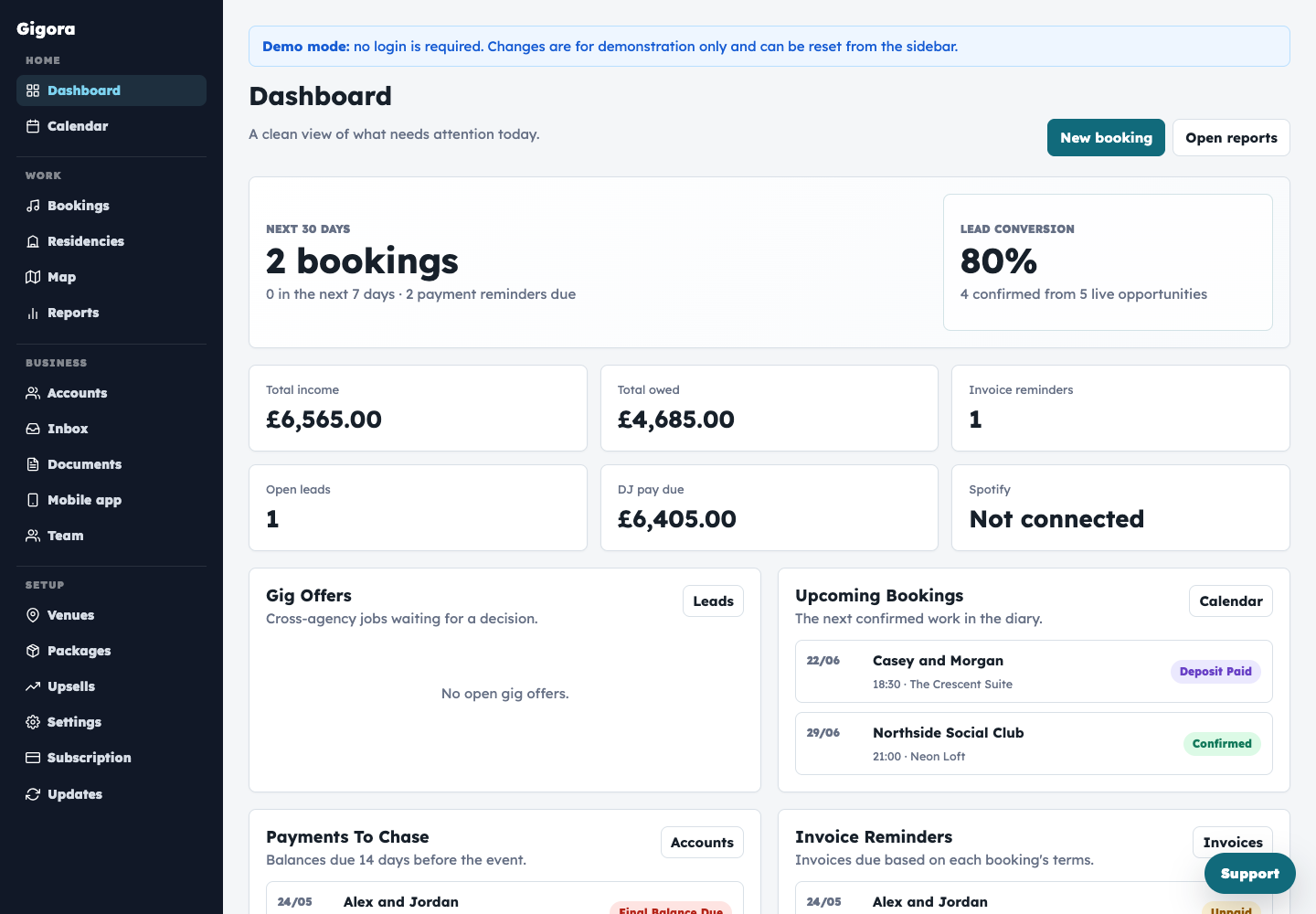Image resolution: width=1316 pixels, height=914 pixels.
Task: Click the Mobile app phone icon
Action: coord(33,500)
